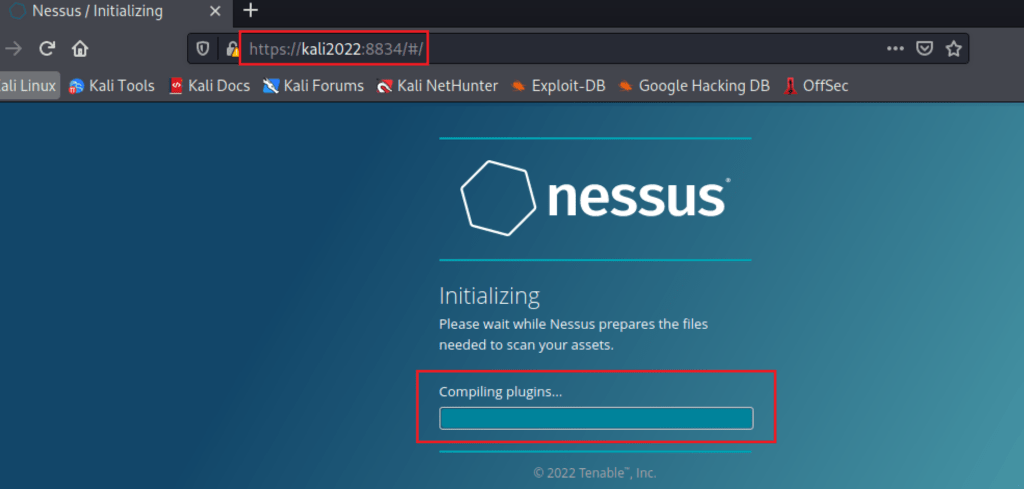The width and height of the screenshot is (1024, 489).
Task: Reload the current page
Action: point(46,49)
